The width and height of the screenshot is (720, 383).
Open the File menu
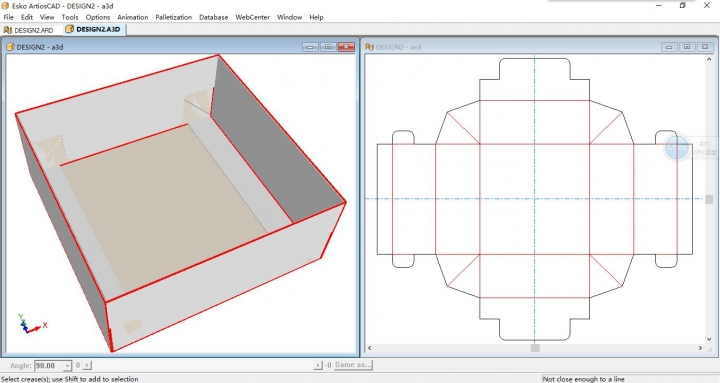(8, 17)
